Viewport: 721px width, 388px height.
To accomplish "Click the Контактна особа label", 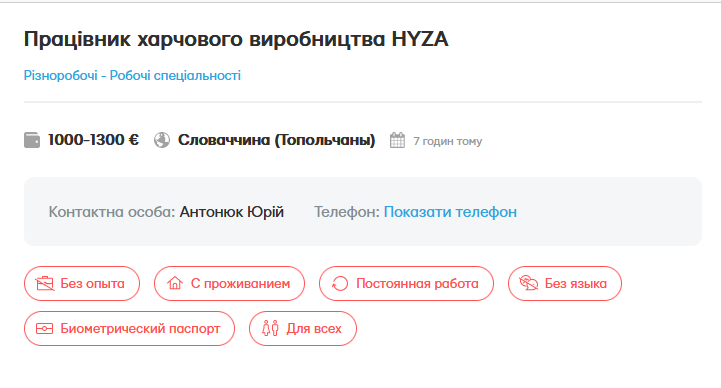I will pyautogui.click(x=112, y=212).
